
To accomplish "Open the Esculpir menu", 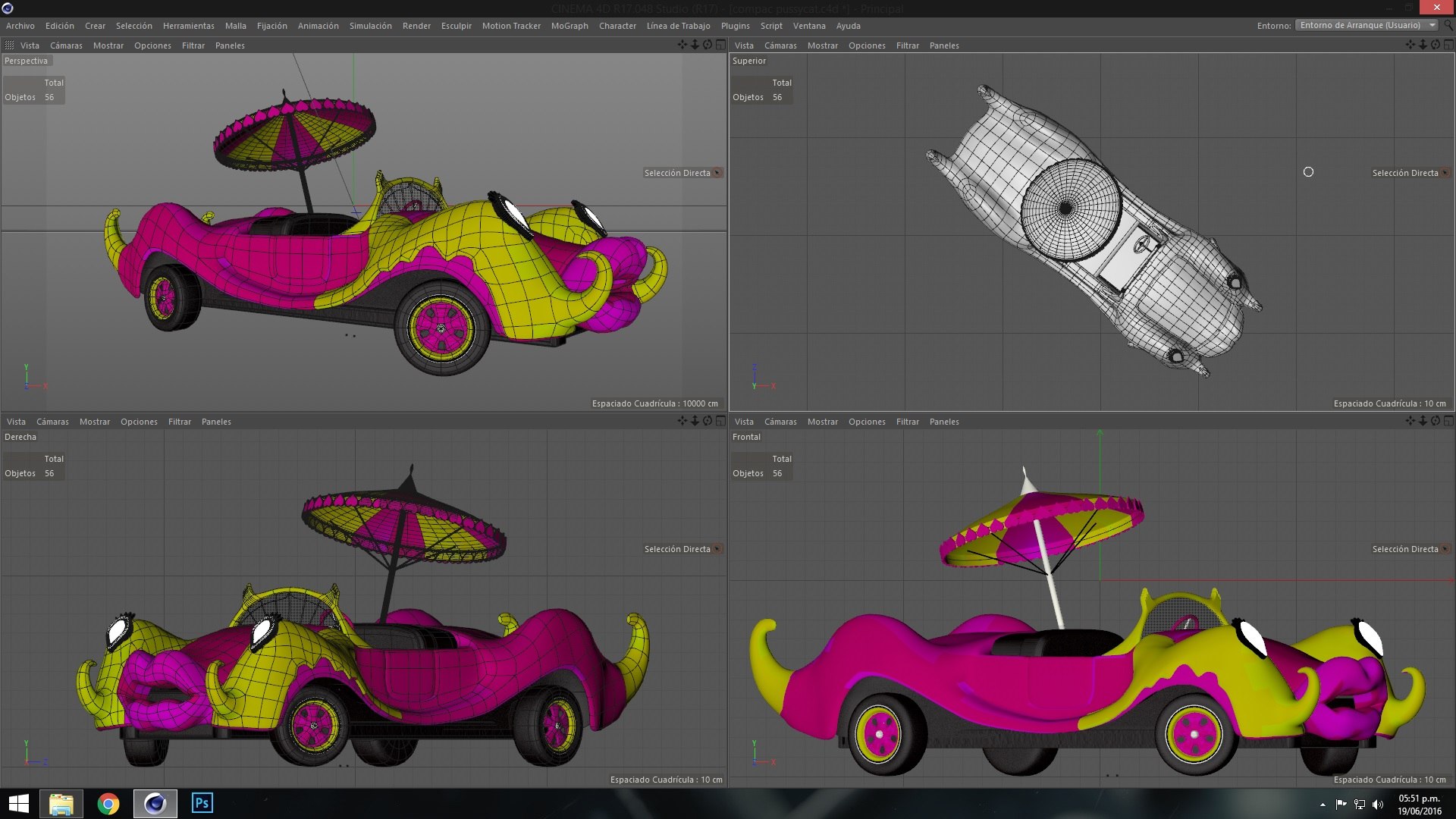I will (457, 26).
